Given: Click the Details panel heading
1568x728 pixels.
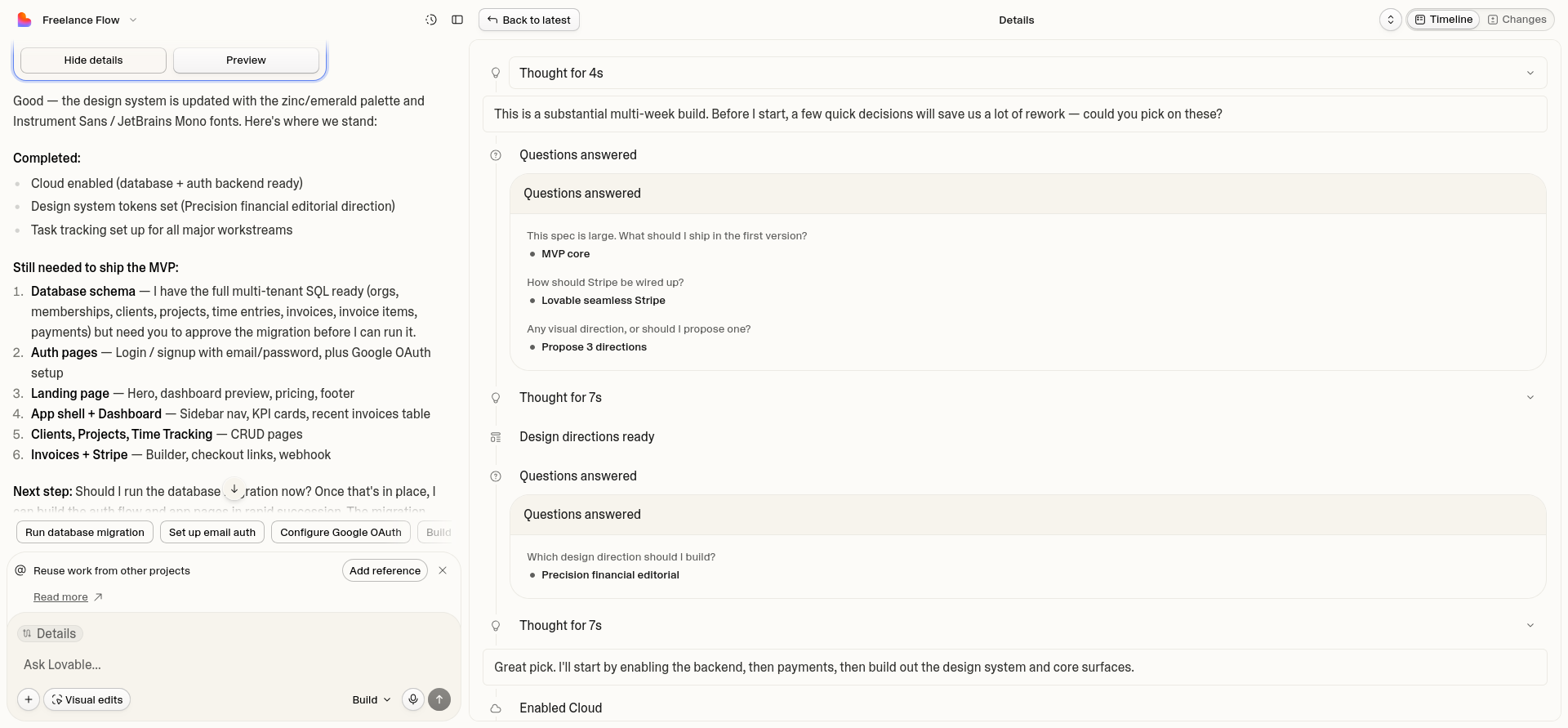Looking at the screenshot, I should pos(1016,20).
